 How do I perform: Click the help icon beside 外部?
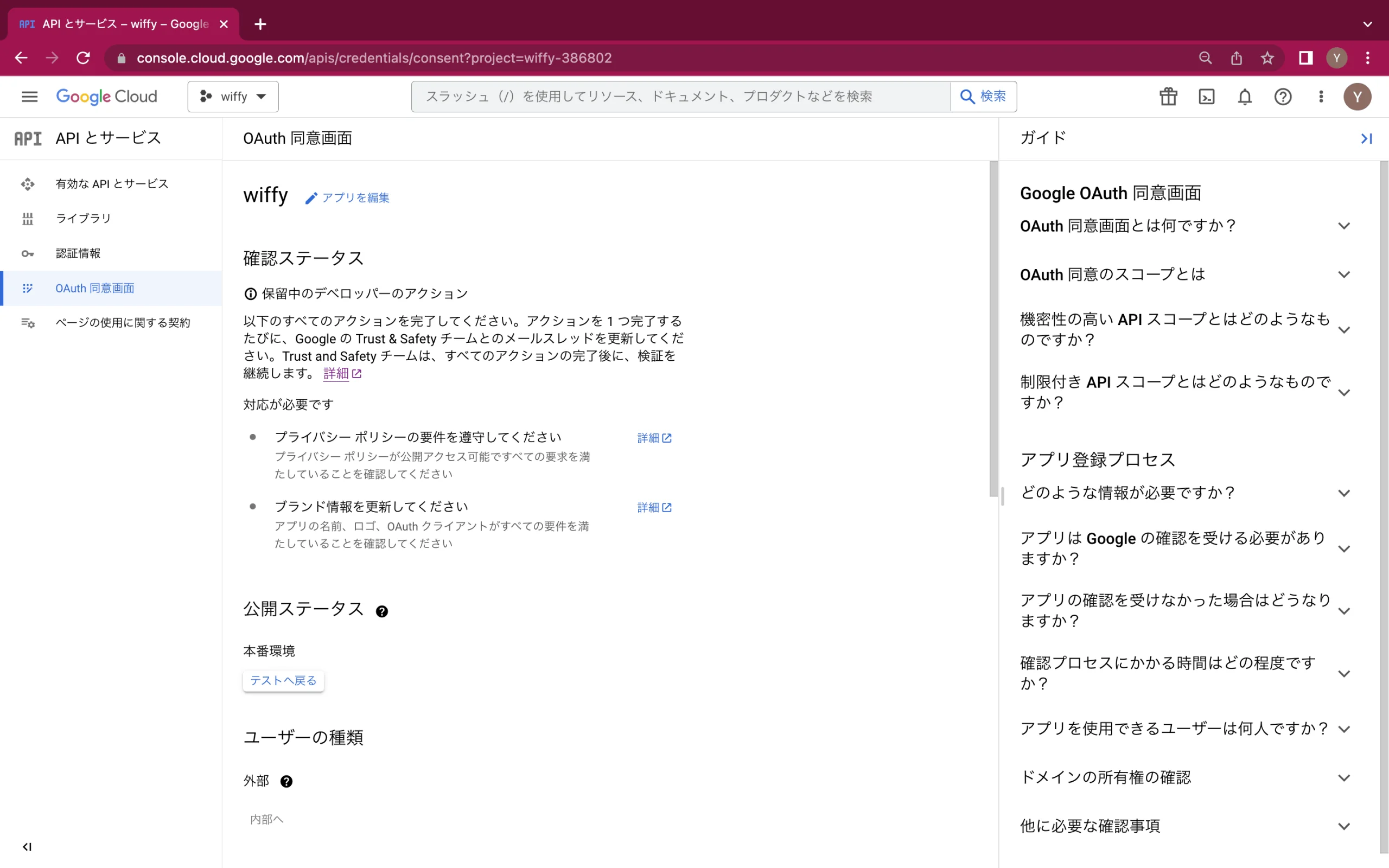click(x=286, y=781)
